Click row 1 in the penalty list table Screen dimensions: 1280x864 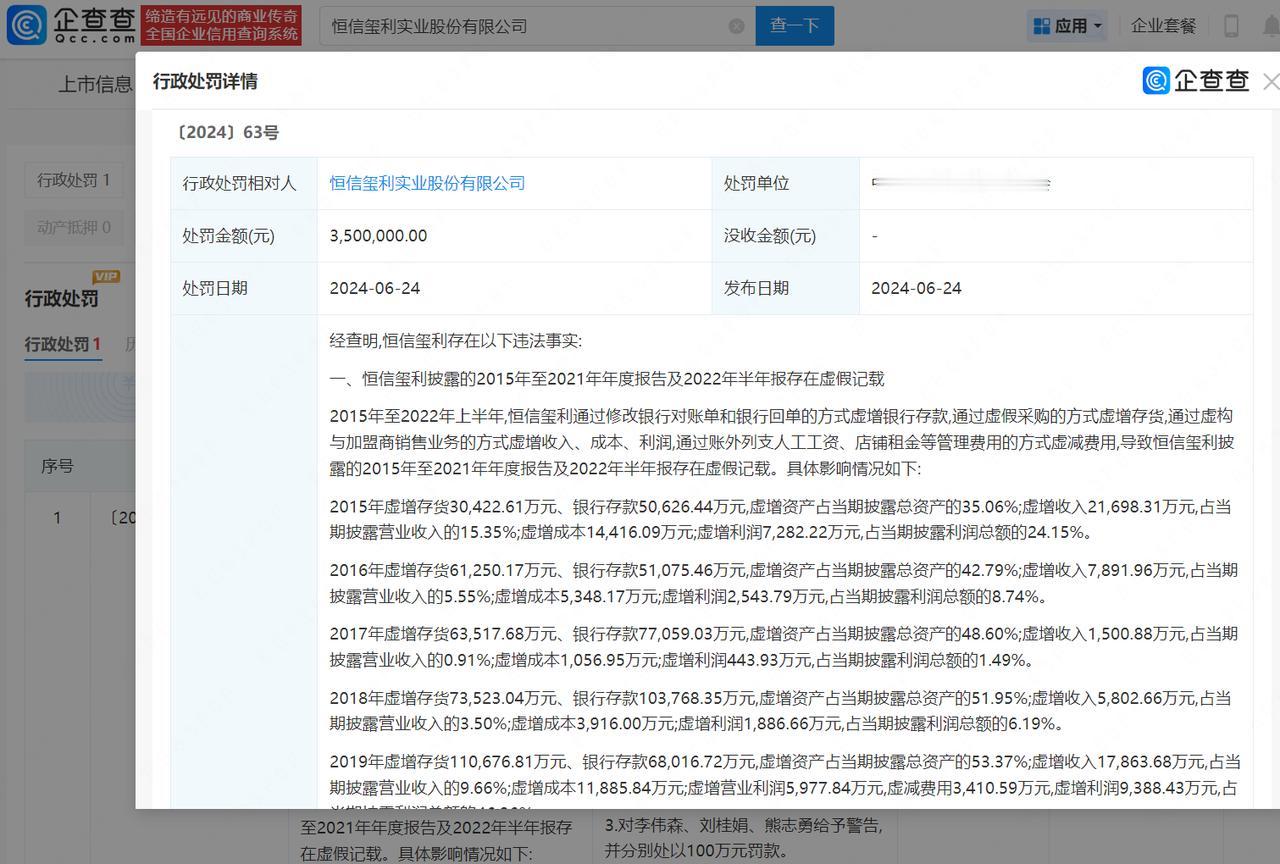pos(57,517)
